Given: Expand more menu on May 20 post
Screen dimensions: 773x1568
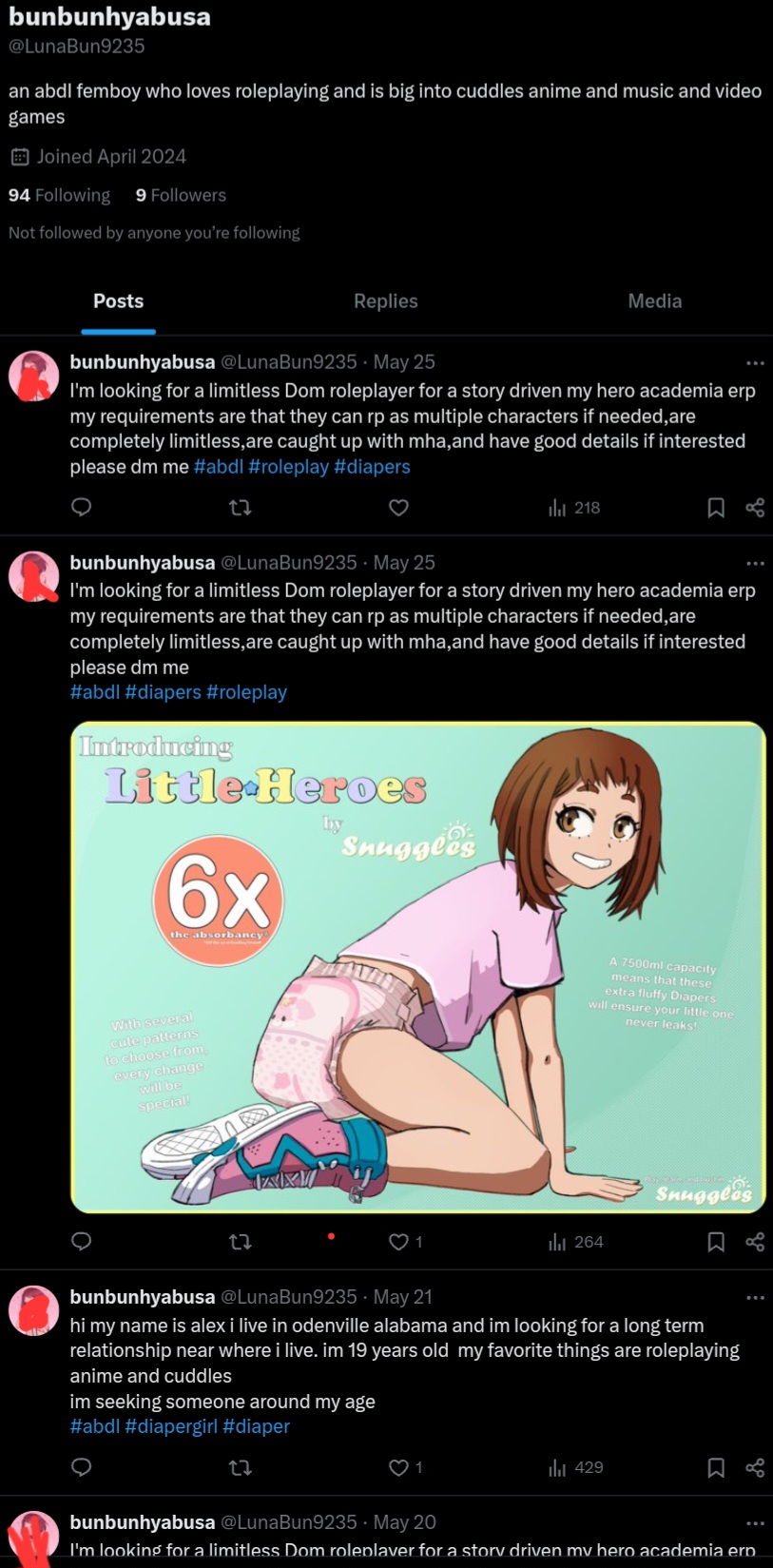Looking at the screenshot, I should click(755, 1523).
